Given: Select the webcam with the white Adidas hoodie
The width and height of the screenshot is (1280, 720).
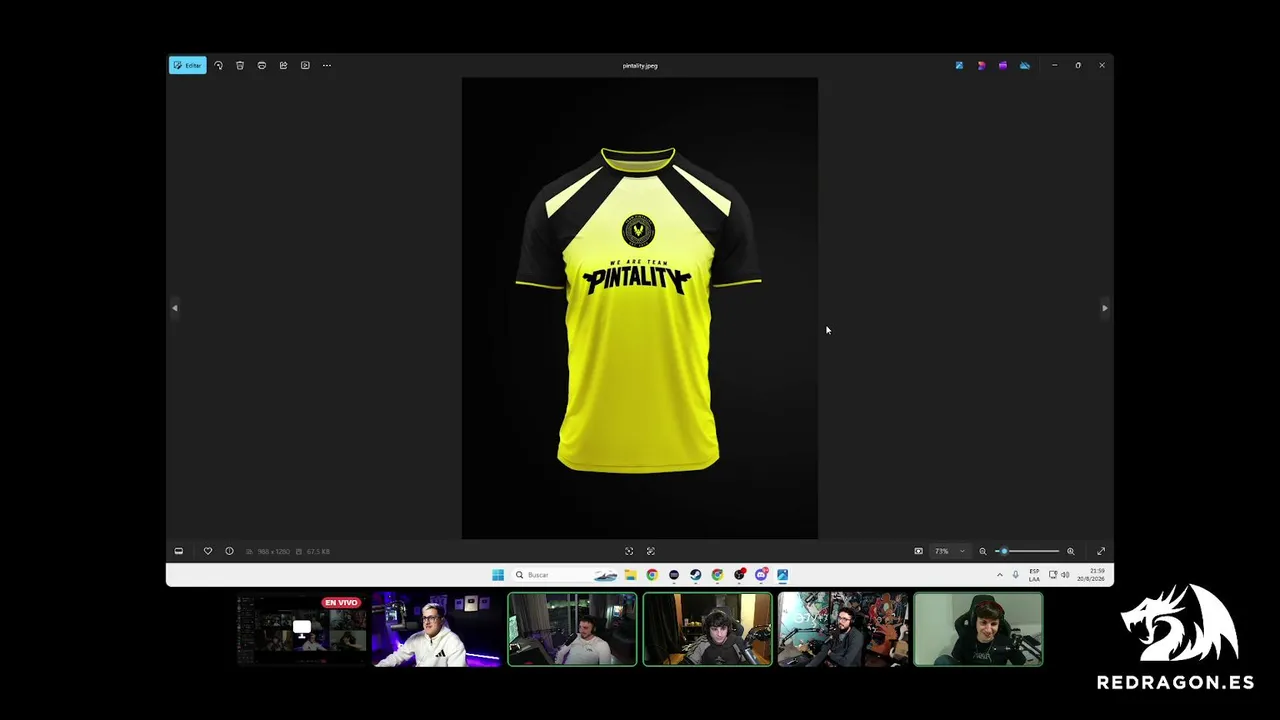Looking at the screenshot, I should (436, 629).
